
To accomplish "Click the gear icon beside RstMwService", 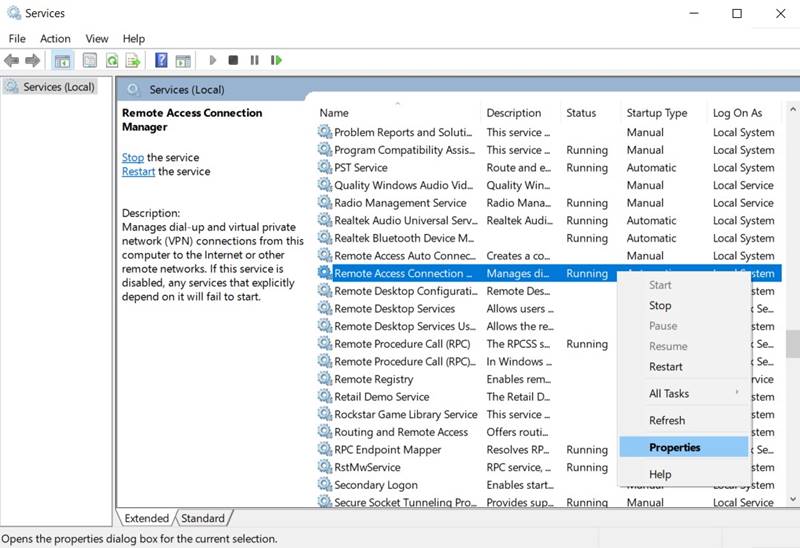I will (324, 466).
